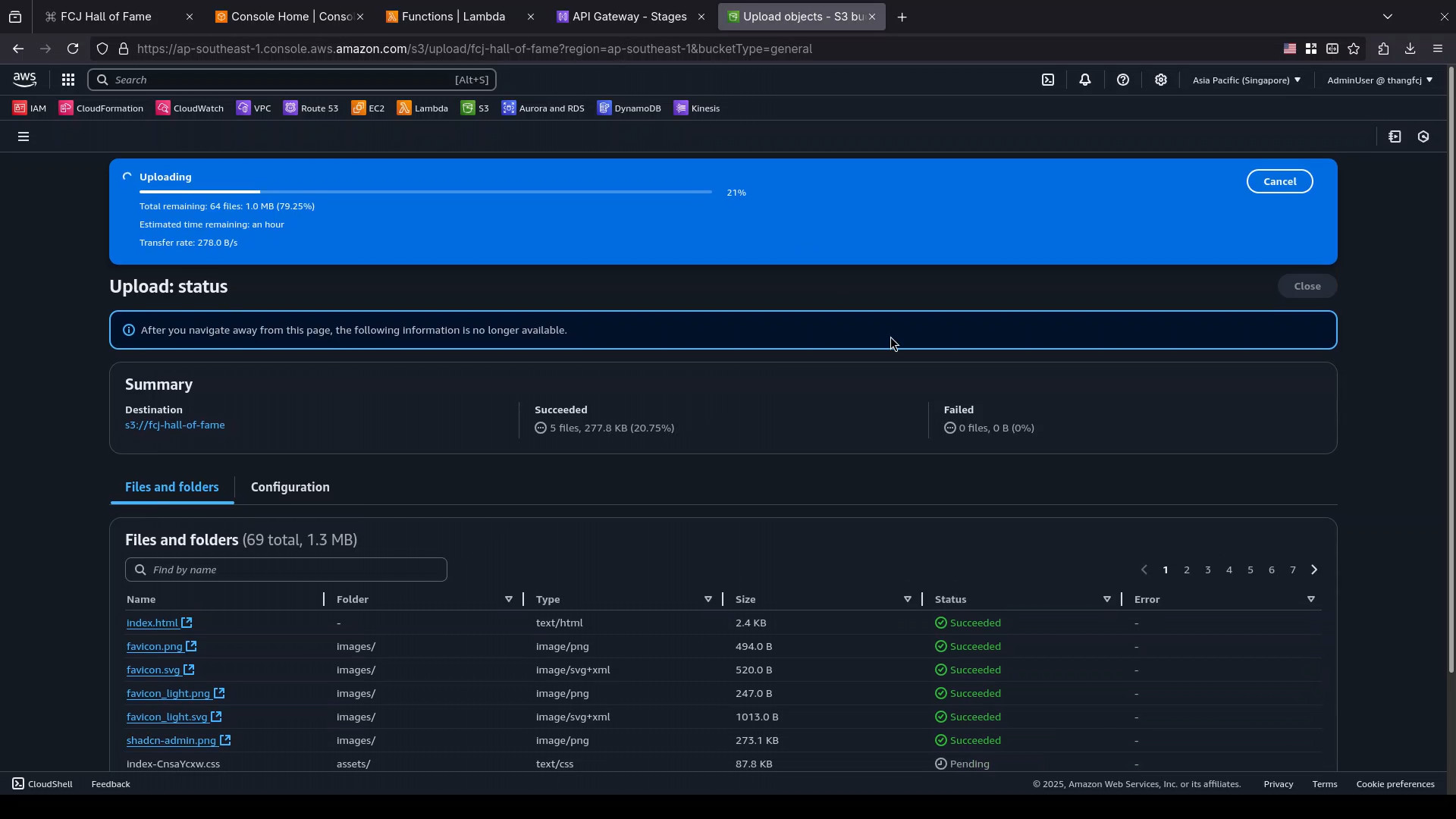Close the Upload objects browser tab
Screen dimensions: 1456x819
872,17
